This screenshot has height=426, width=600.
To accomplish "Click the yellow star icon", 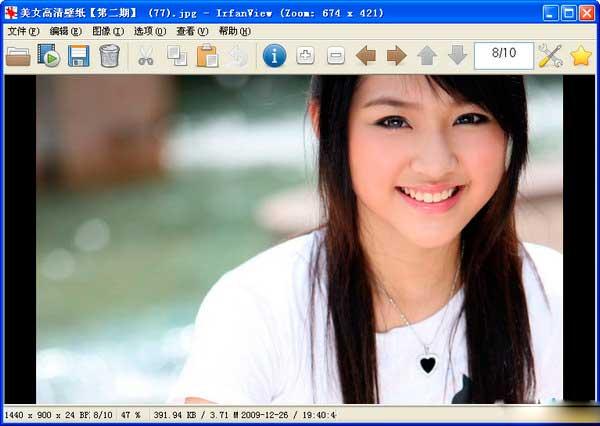I will [x=580, y=56].
